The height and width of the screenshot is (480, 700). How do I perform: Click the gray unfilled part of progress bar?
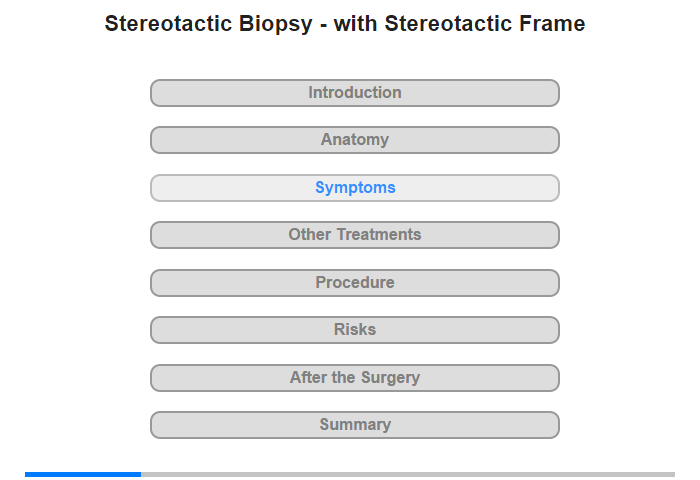(407, 474)
